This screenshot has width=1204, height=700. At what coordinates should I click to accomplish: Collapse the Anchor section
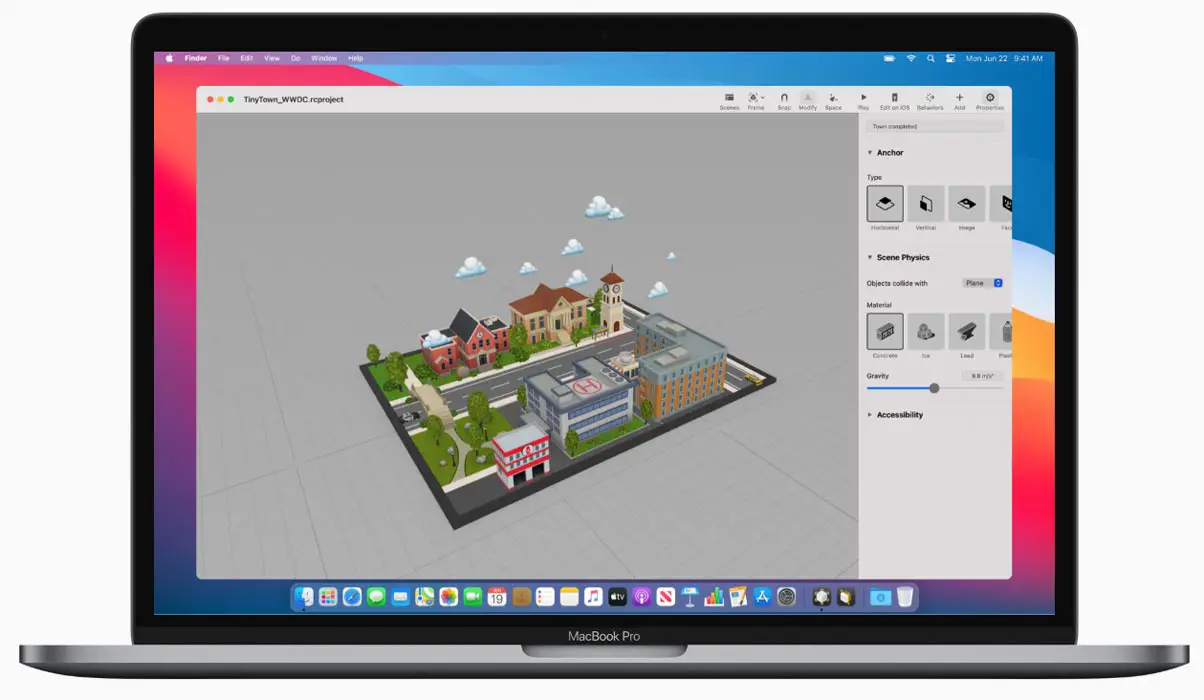pyautogui.click(x=870, y=153)
